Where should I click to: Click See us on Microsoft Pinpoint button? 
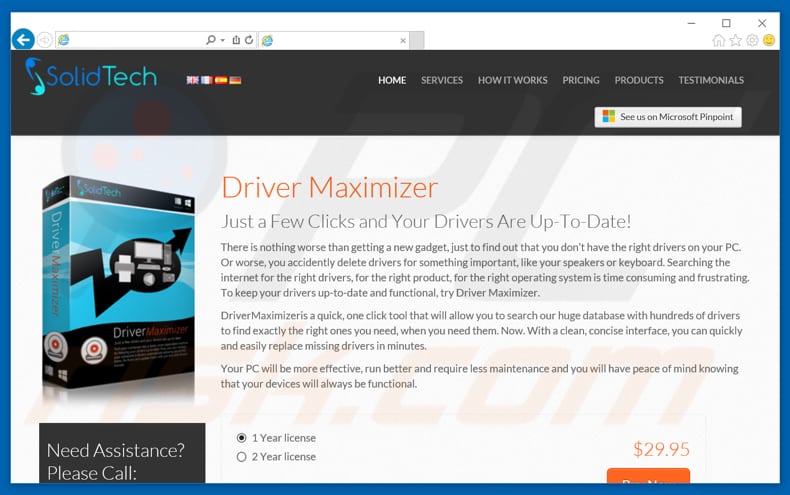668,117
